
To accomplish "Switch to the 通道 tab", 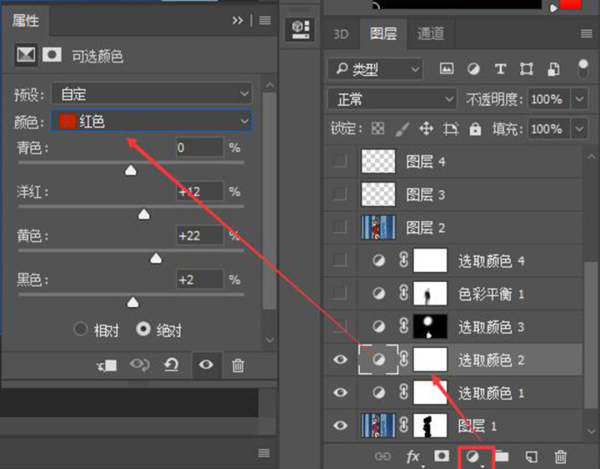I will pos(430,34).
